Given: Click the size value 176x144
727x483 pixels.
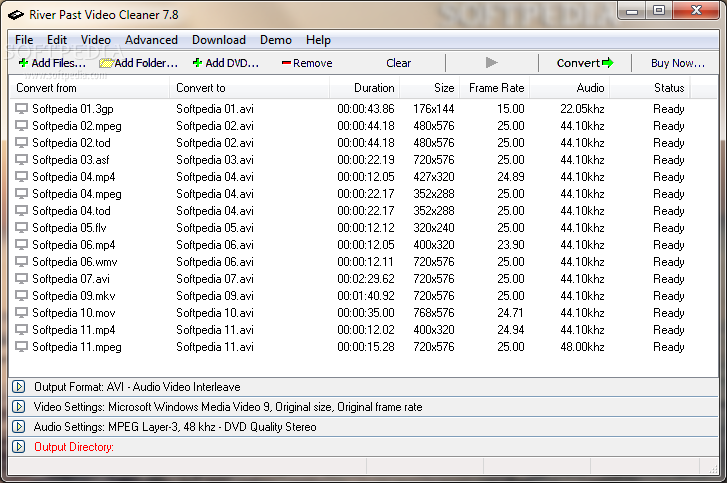Looking at the screenshot, I should pyautogui.click(x=434, y=108).
